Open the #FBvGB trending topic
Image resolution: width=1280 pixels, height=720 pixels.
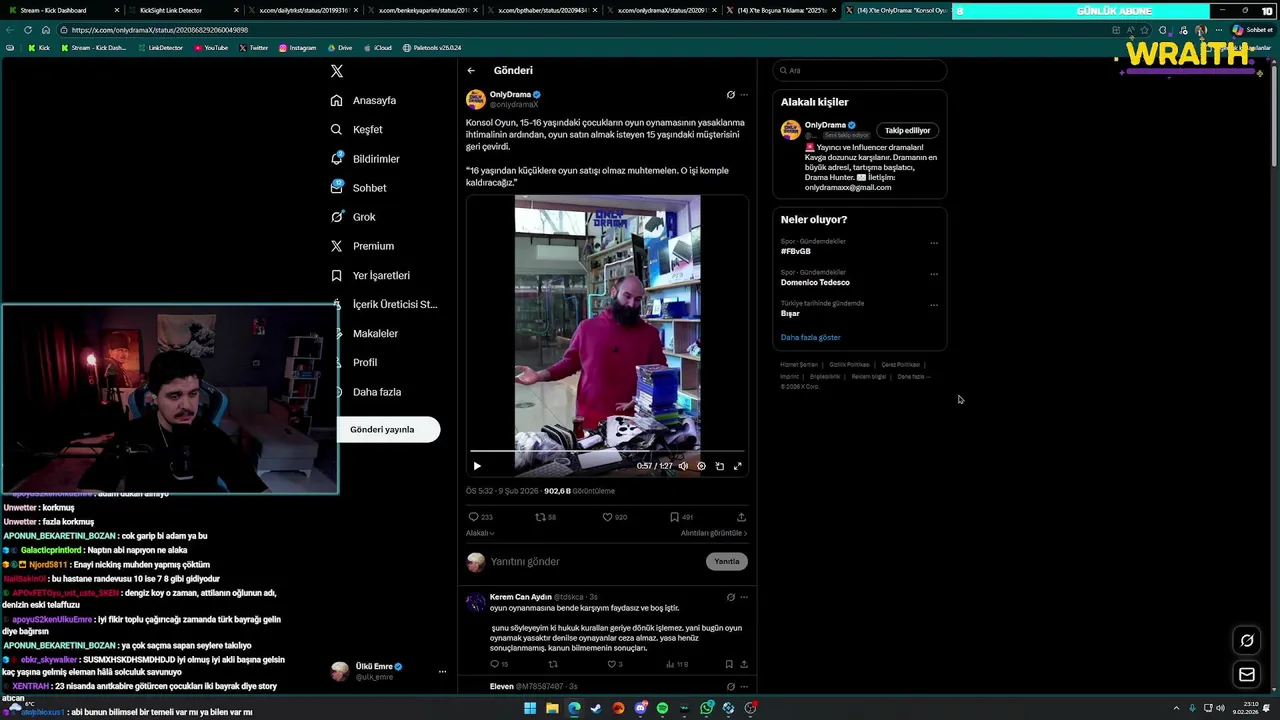[x=796, y=251]
